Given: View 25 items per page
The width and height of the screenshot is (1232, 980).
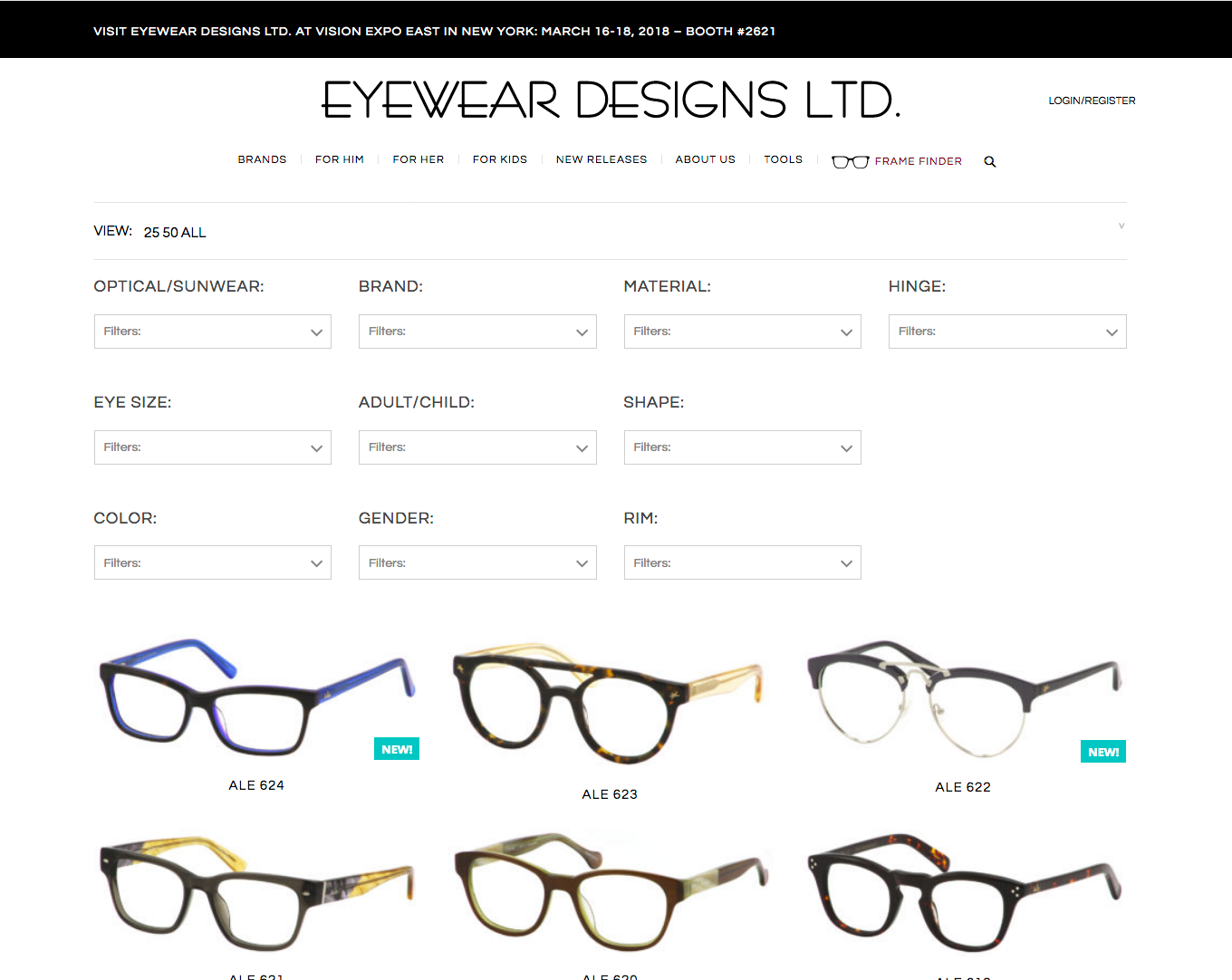Looking at the screenshot, I should coord(151,233).
